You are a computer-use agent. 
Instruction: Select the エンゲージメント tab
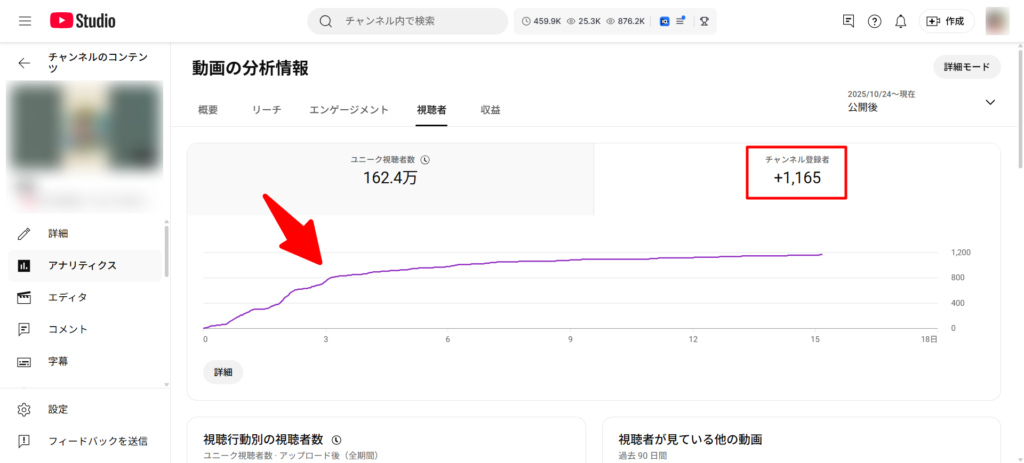coord(349,110)
